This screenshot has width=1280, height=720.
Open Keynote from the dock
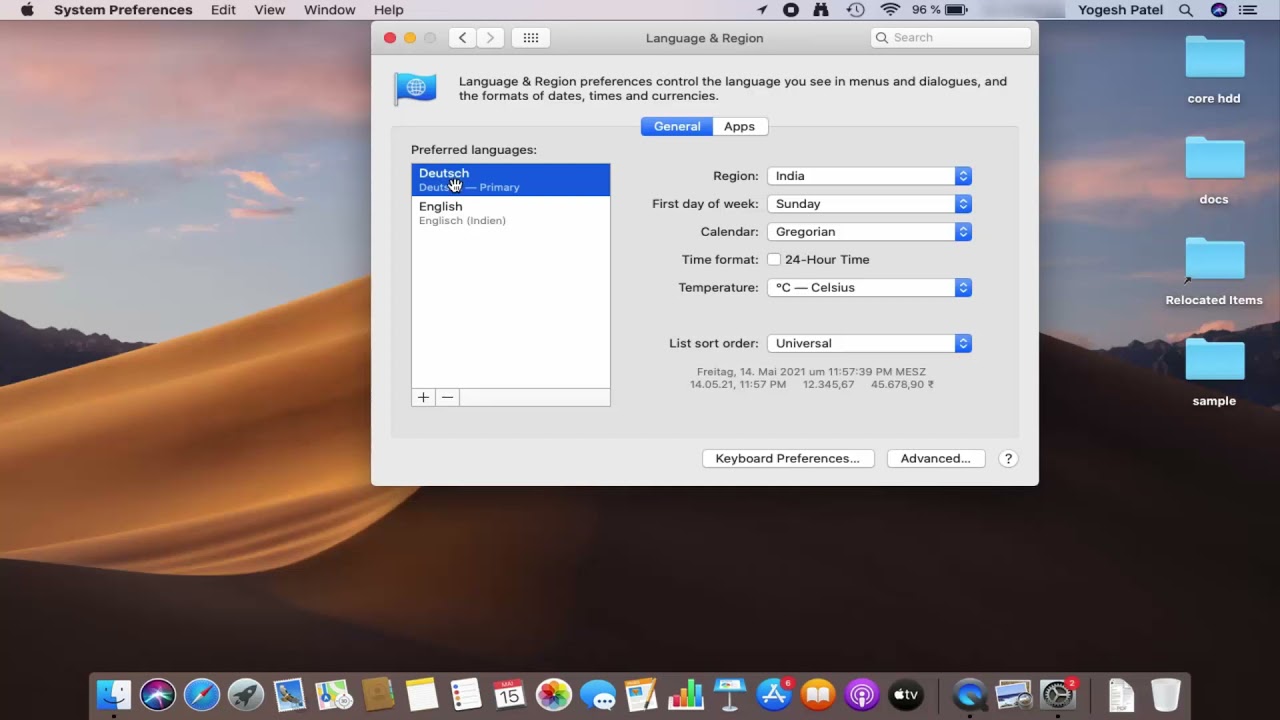[730, 694]
